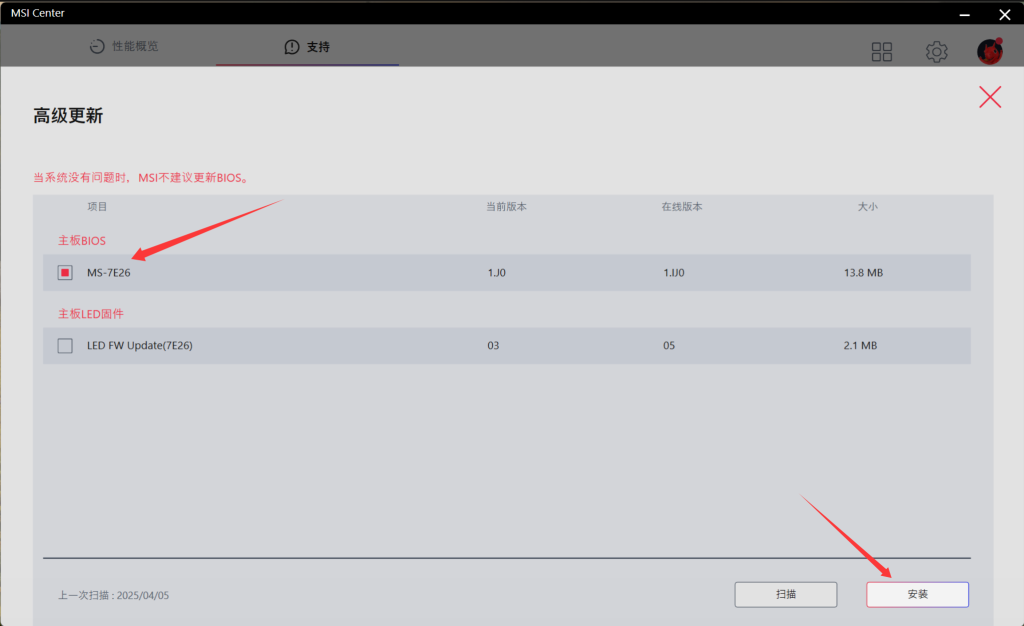This screenshot has width=1024, height=626.
Task: Click the support tab exclamation icon
Action: click(292, 47)
